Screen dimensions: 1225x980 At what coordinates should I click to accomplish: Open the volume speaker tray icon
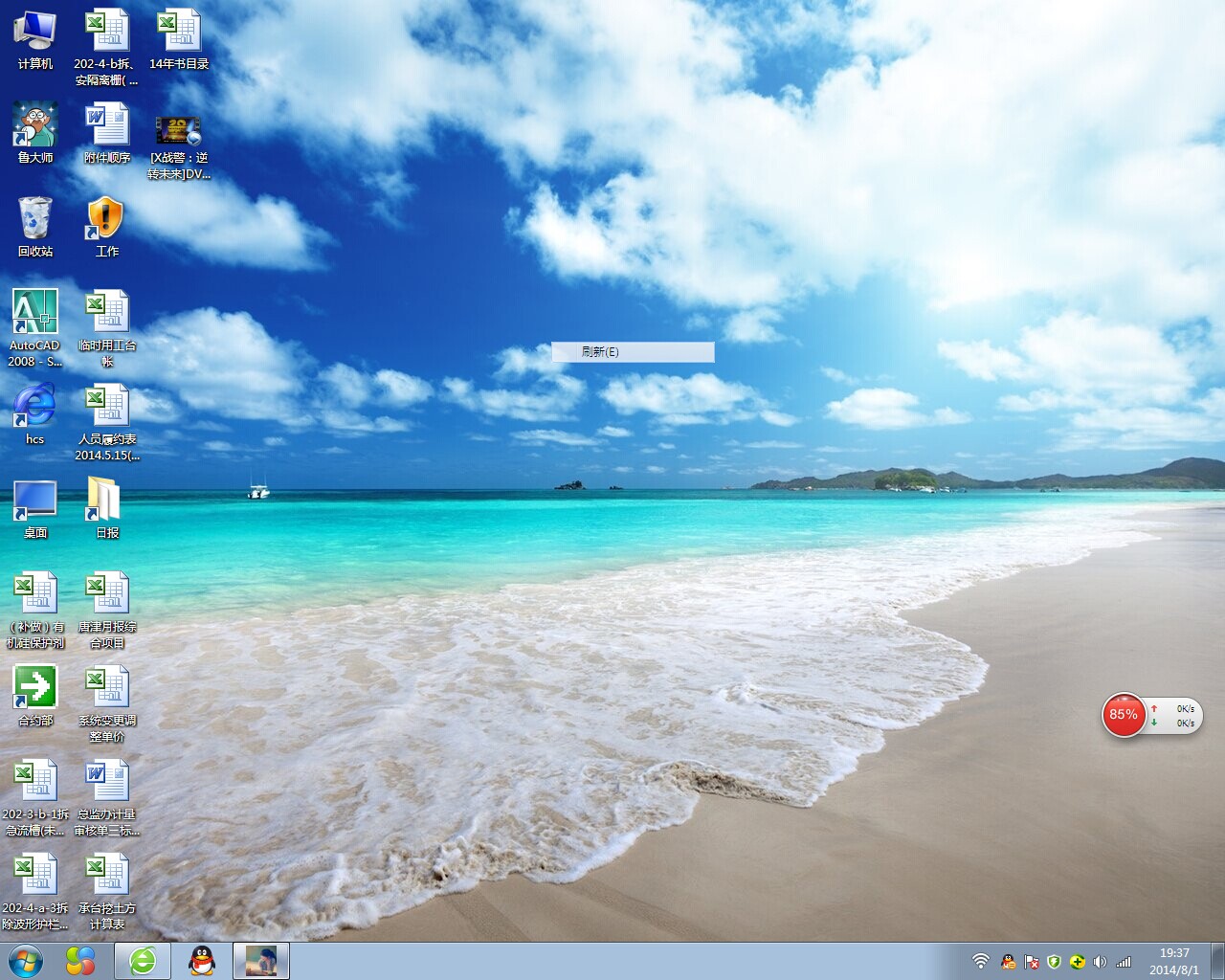(x=1100, y=961)
